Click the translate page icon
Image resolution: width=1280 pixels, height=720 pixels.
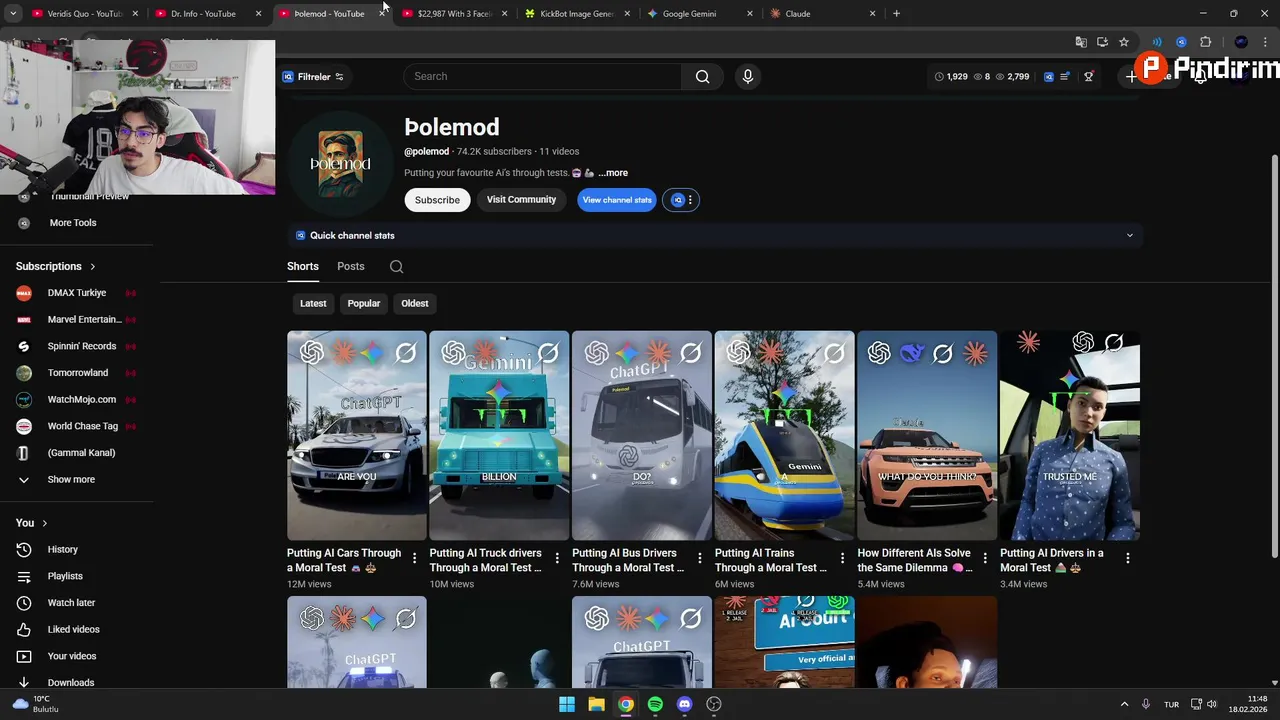coord(1080,42)
